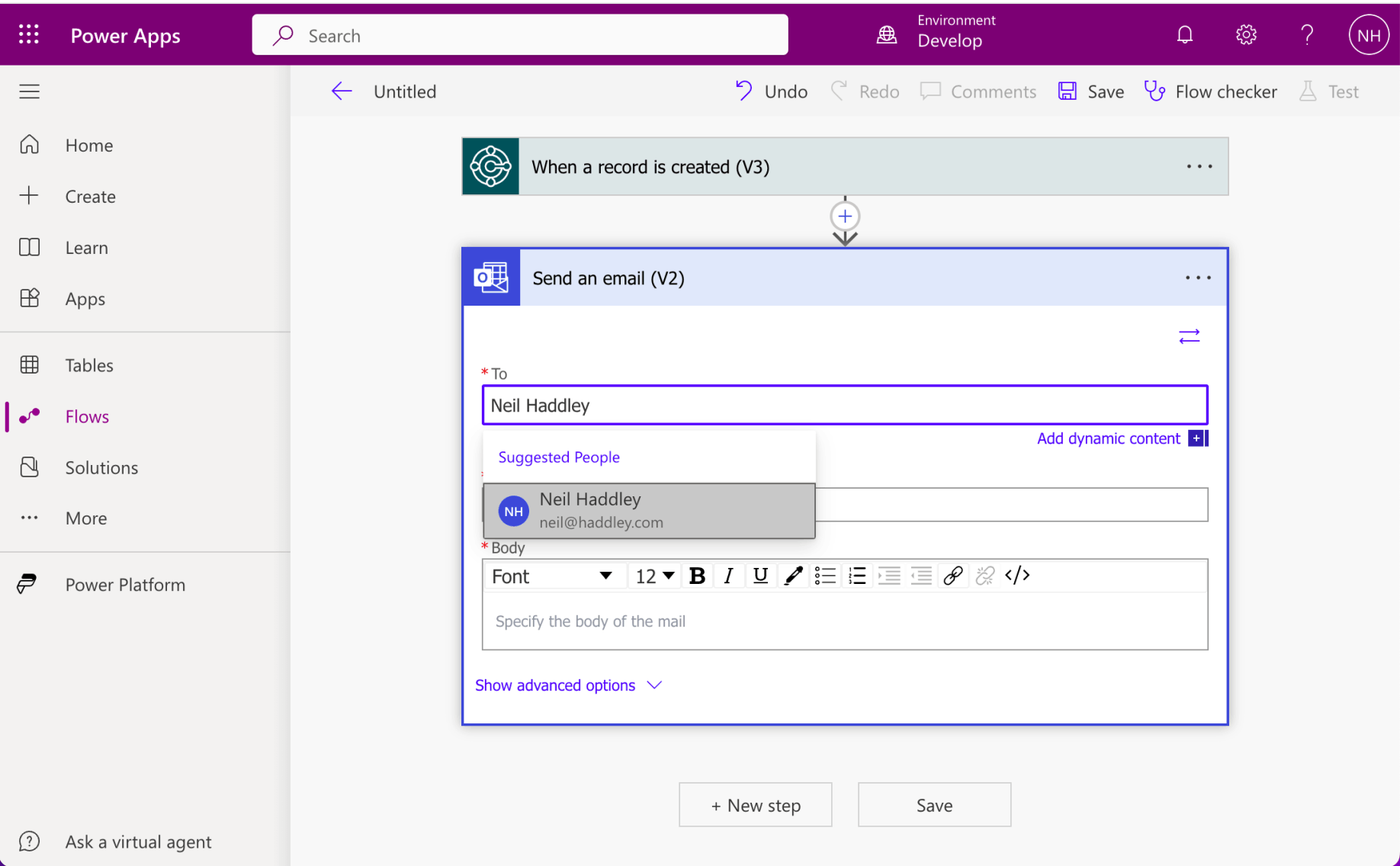Open the Font dropdown
1400x866 pixels.
tap(552, 576)
